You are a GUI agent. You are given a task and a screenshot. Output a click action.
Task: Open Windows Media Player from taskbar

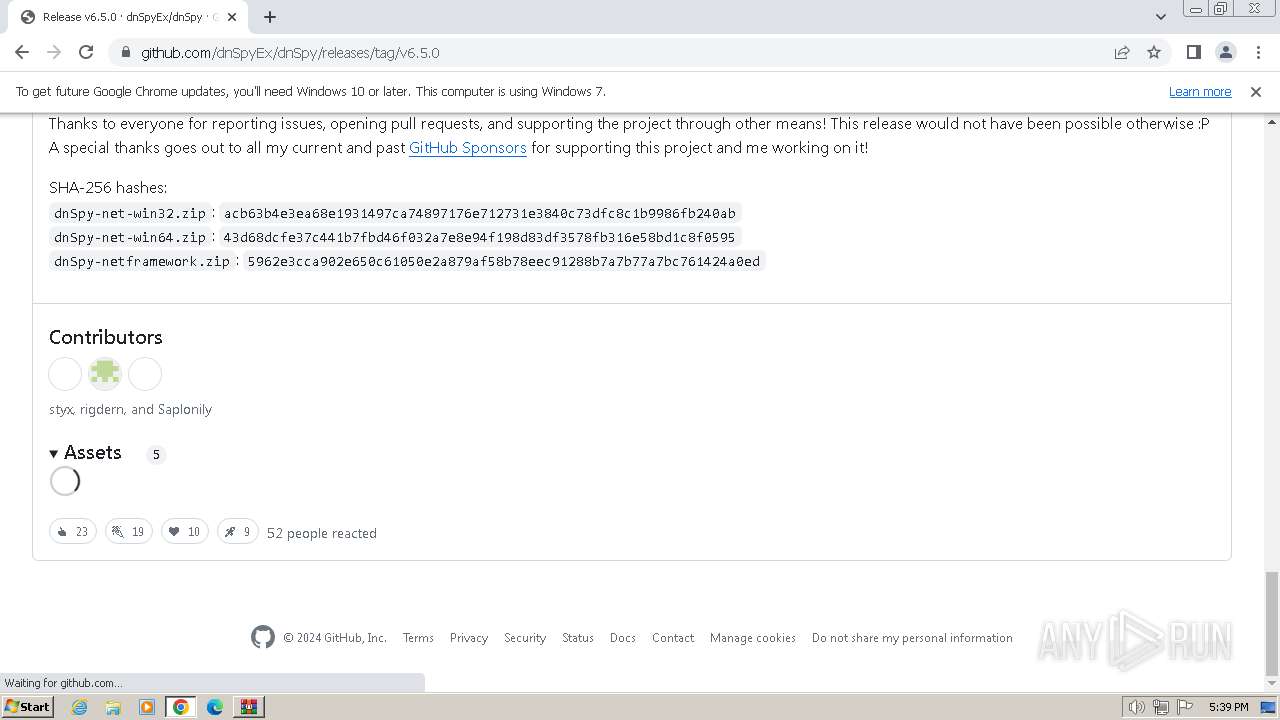tap(147, 707)
